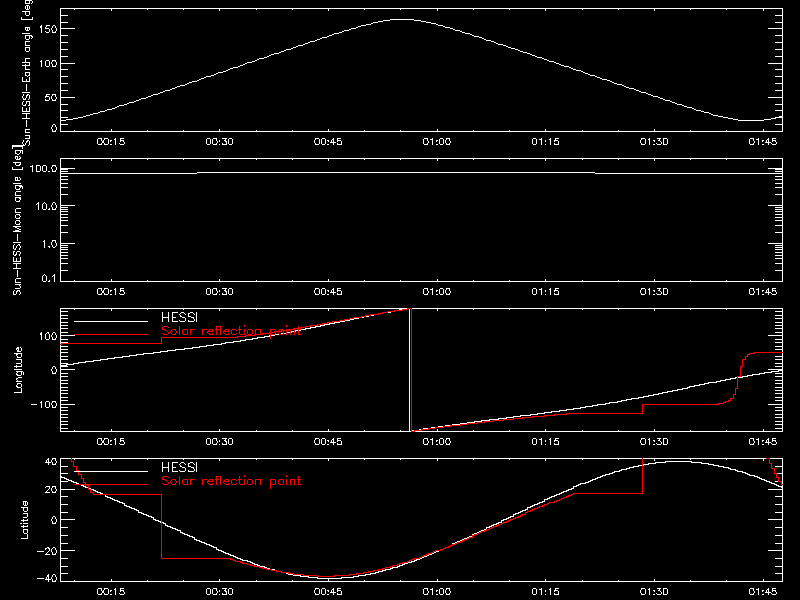Screen dimensions: 800x600
Task: Click the Latitude axis title
Action: pyautogui.click(x=24, y=519)
